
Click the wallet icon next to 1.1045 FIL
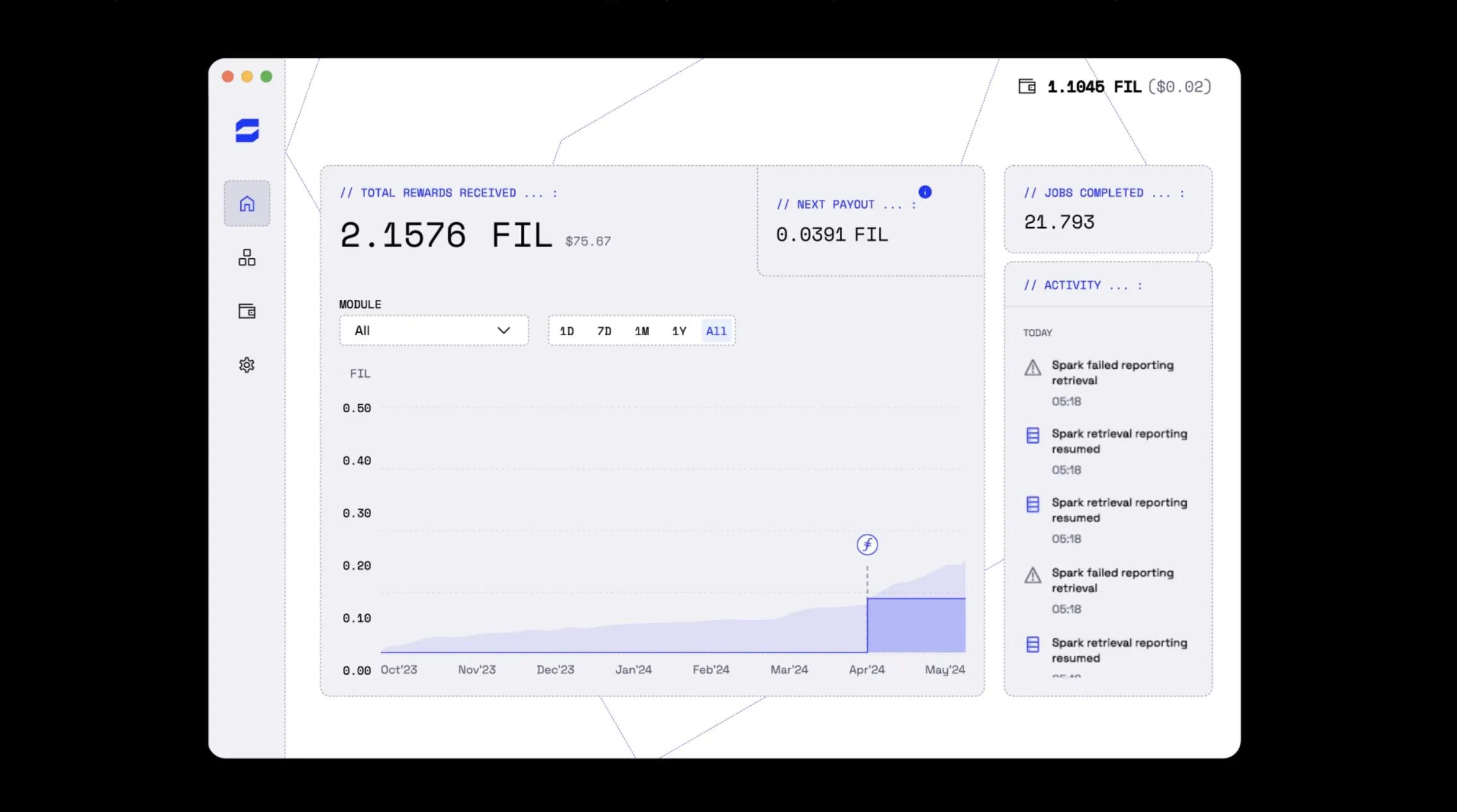[x=1026, y=86]
